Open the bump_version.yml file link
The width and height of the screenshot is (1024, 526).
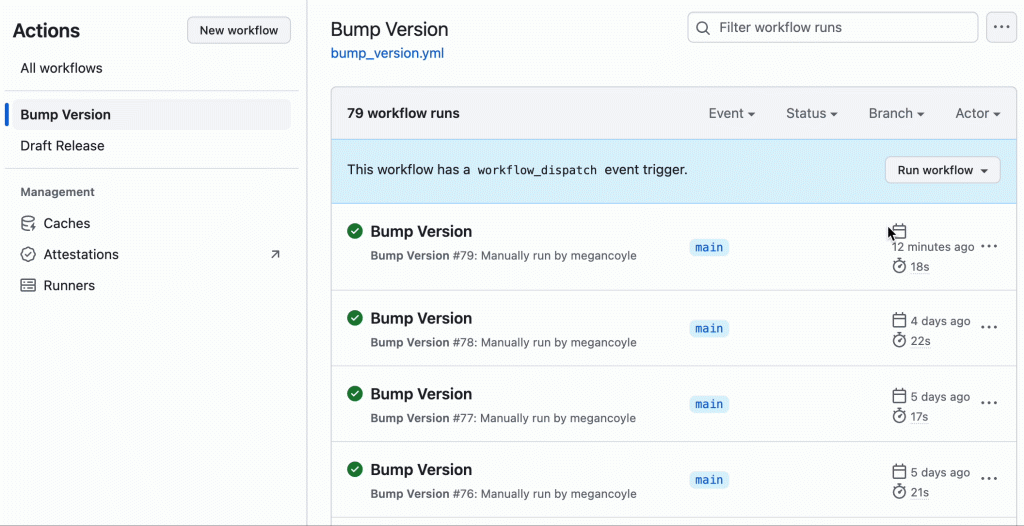[x=387, y=54]
